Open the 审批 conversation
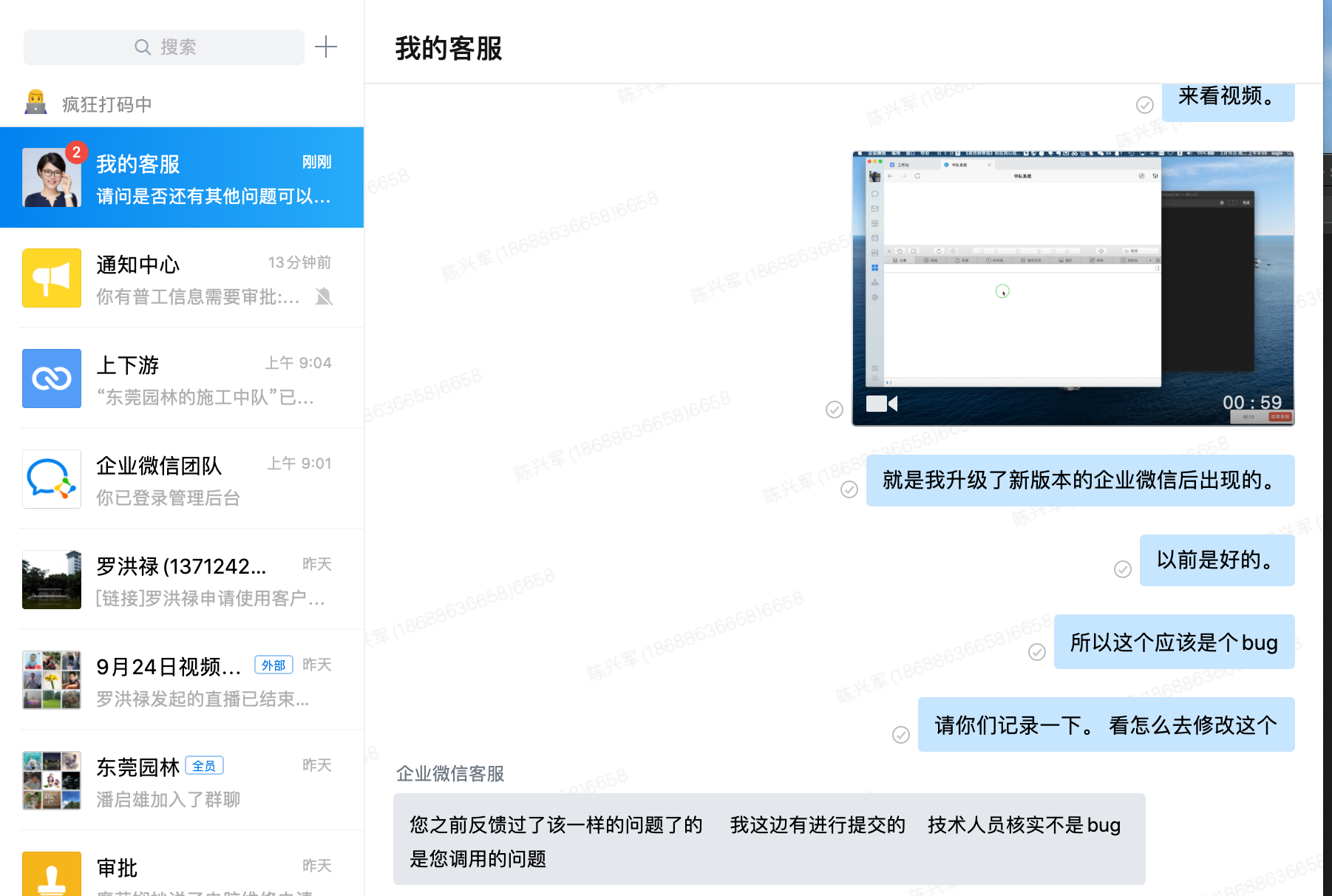 pyautogui.click(x=182, y=863)
